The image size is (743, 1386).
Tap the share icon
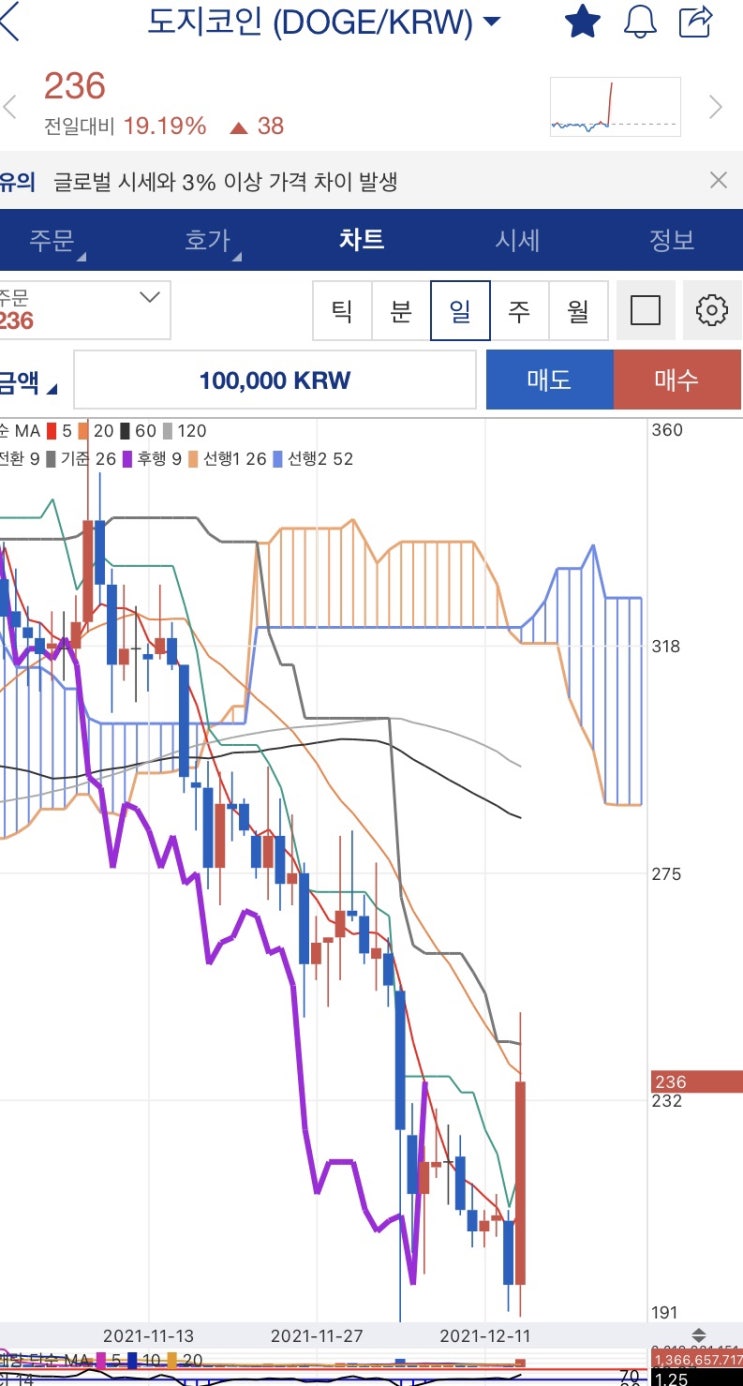click(x=695, y=21)
